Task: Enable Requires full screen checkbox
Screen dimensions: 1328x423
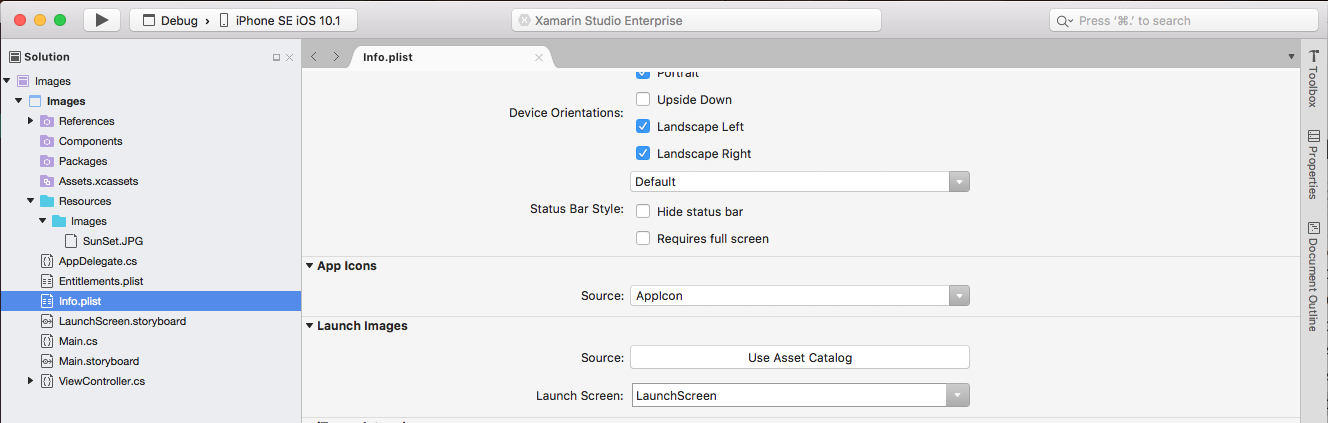Action: click(643, 239)
